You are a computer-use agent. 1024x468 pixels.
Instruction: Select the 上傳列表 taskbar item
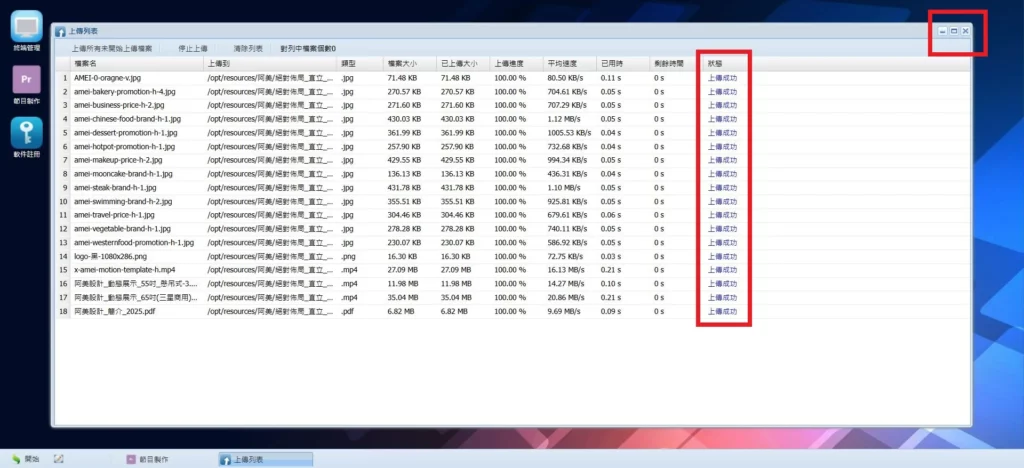pyautogui.click(x=265, y=459)
